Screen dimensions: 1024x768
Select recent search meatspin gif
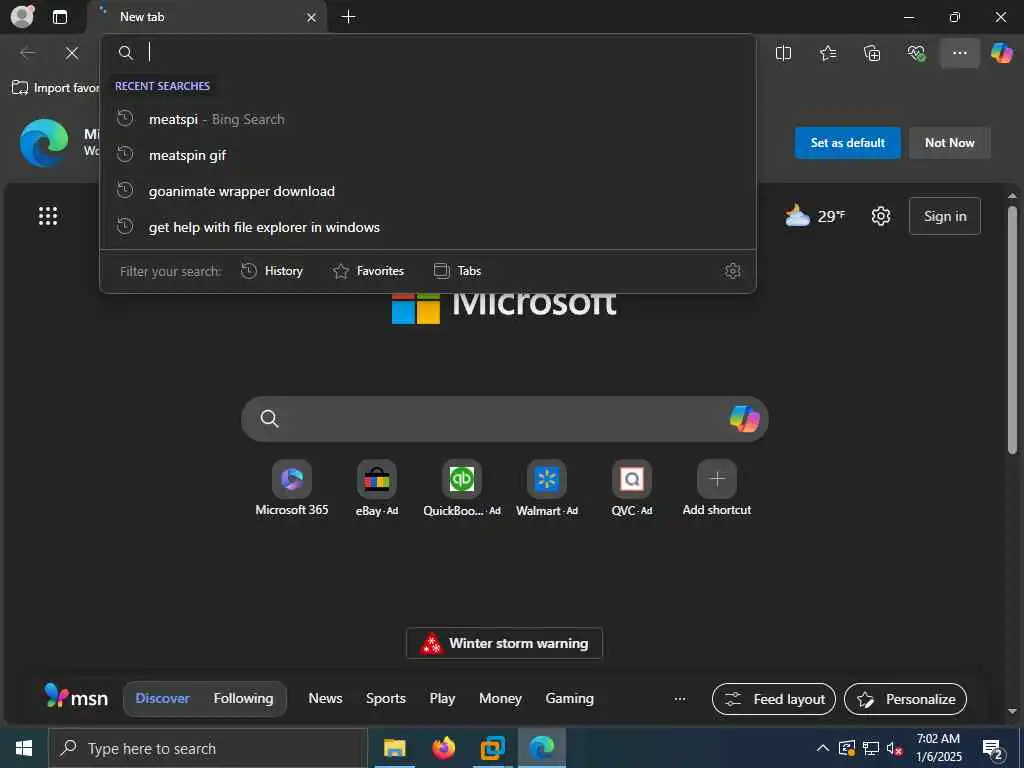pyautogui.click(x=428, y=155)
